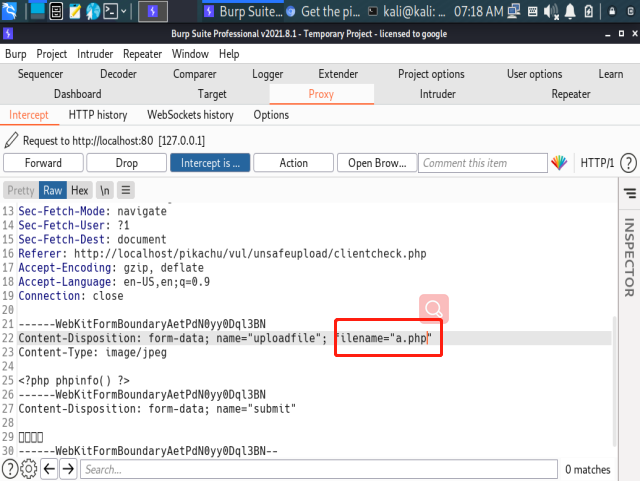Open the Project menu
Image resolution: width=640 pixels, height=481 pixels.
click(x=51, y=54)
